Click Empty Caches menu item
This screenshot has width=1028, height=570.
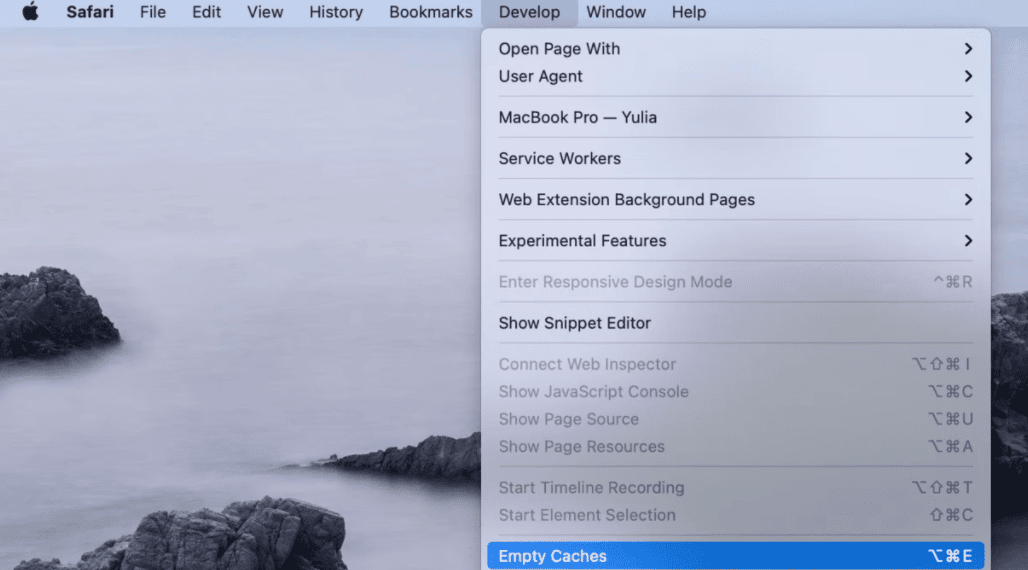pyautogui.click(x=735, y=556)
